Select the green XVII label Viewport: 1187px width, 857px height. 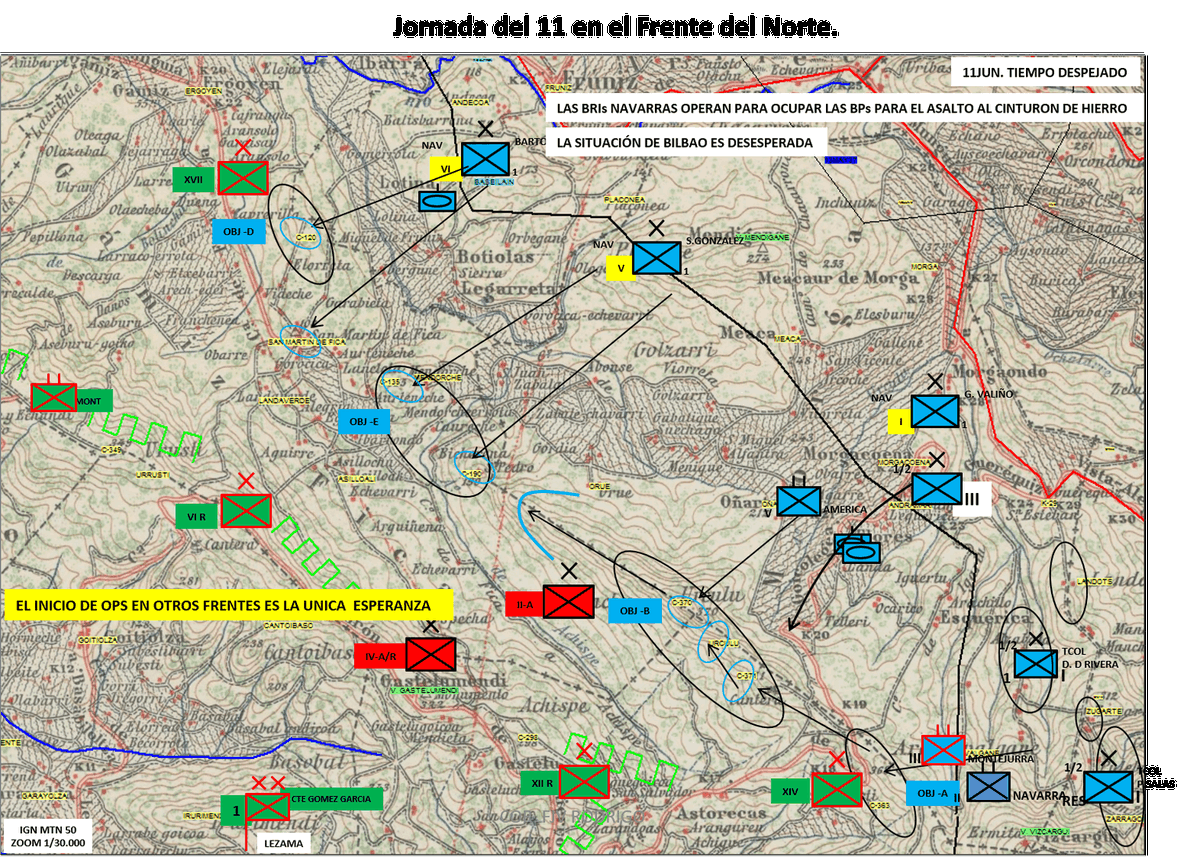pos(194,179)
